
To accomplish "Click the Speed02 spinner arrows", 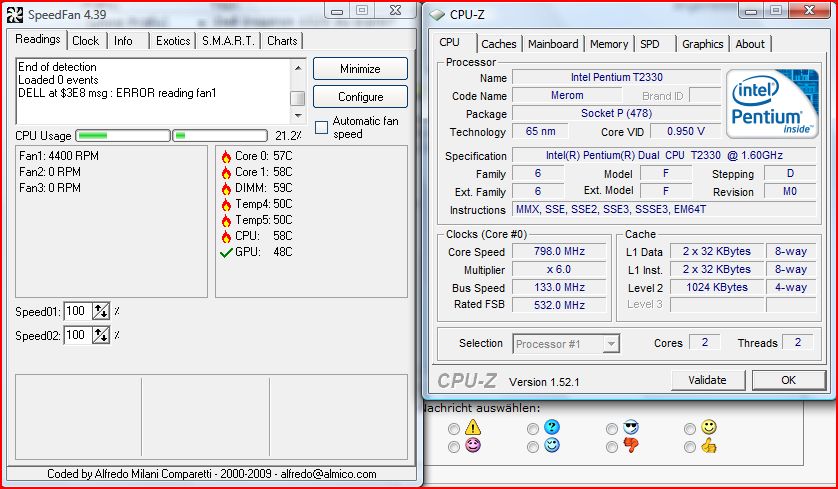I will [101, 336].
